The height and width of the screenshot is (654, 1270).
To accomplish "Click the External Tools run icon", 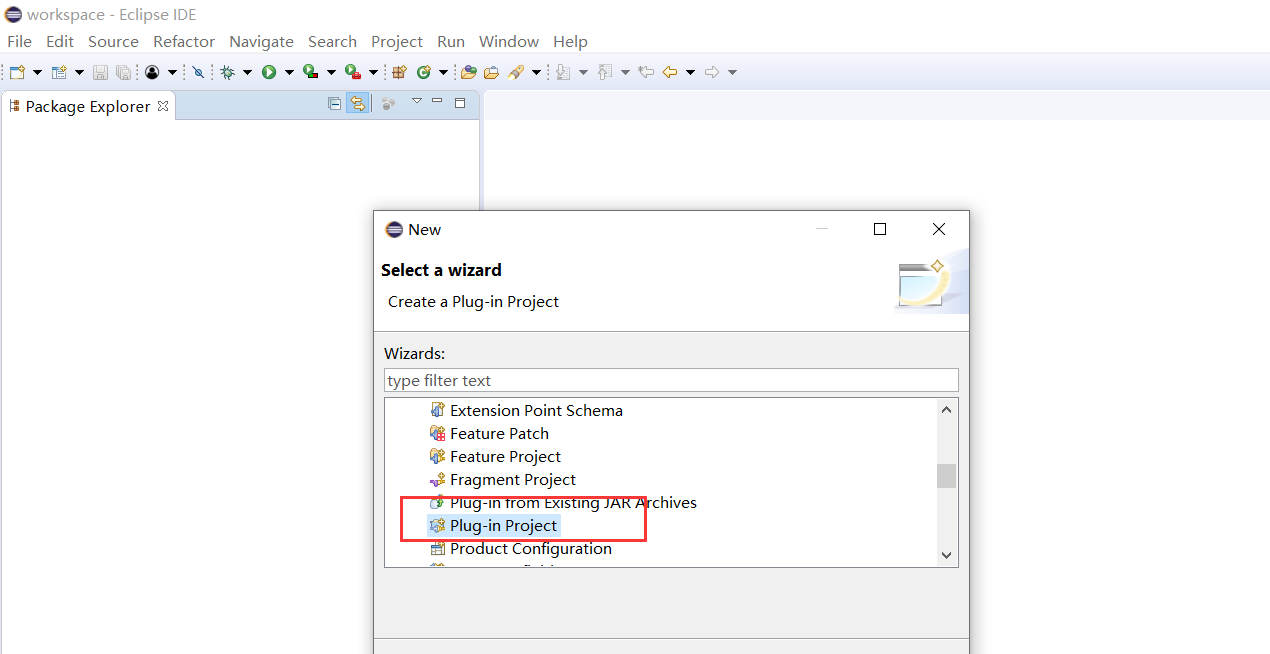I will (352, 72).
